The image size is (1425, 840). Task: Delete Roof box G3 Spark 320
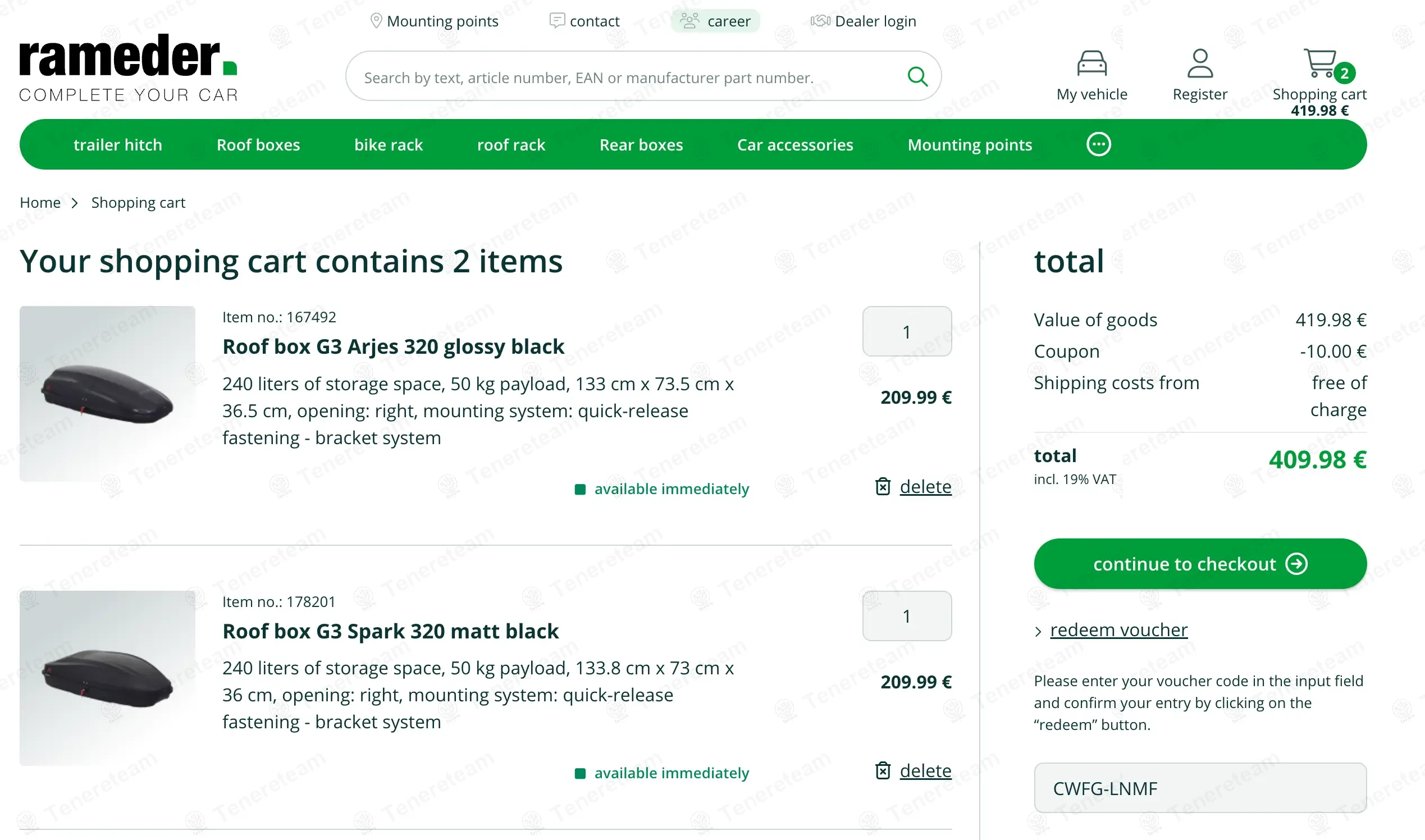point(925,770)
